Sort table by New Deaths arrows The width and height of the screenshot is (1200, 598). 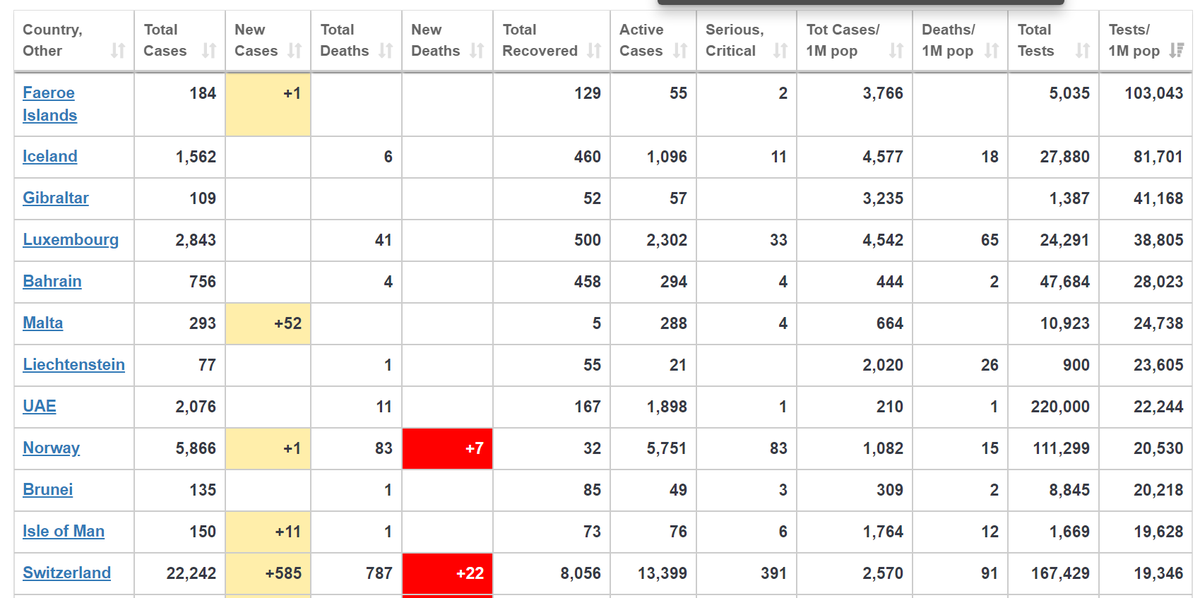click(x=477, y=51)
